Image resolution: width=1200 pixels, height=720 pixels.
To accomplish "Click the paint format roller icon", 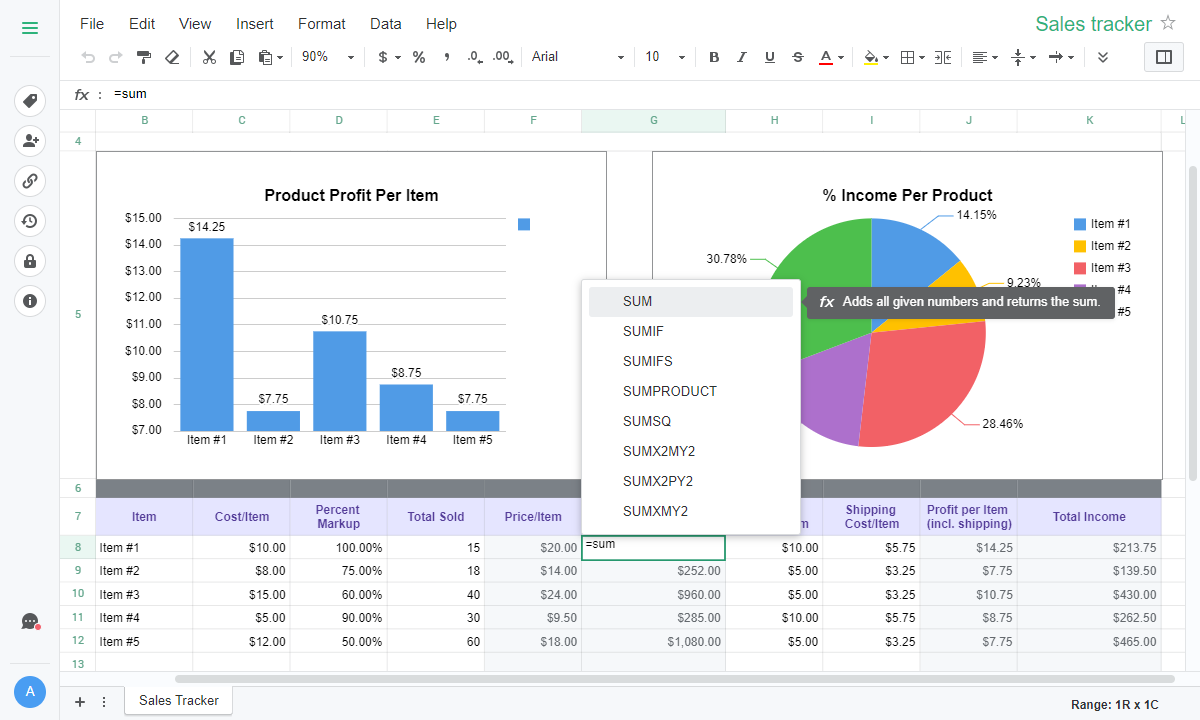I will [x=144, y=57].
